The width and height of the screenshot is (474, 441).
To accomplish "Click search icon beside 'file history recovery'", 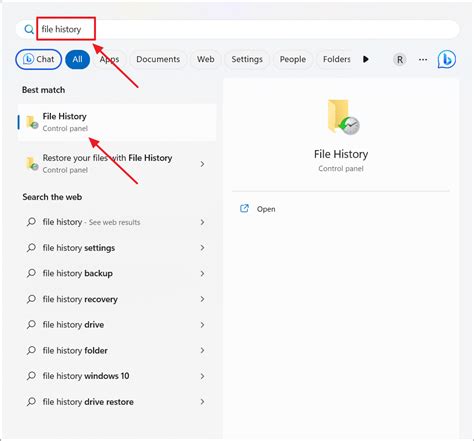I will (31, 299).
